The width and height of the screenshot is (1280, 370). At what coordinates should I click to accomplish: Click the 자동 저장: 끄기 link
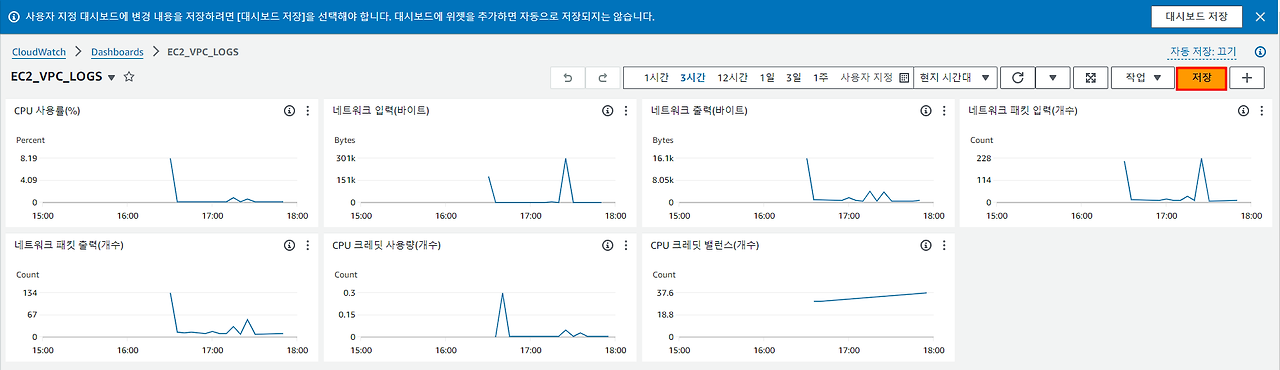tap(1203, 52)
